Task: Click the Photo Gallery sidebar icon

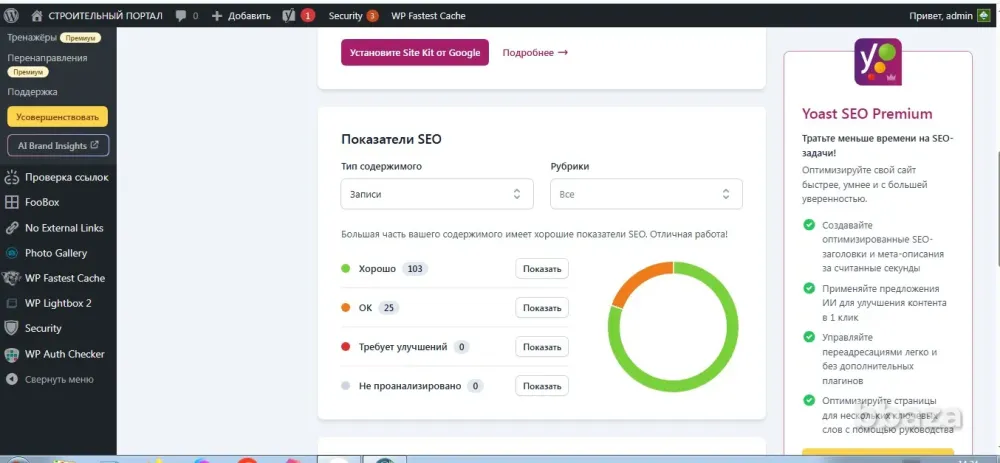Action: pyautogui.click(x=11, y=253)
